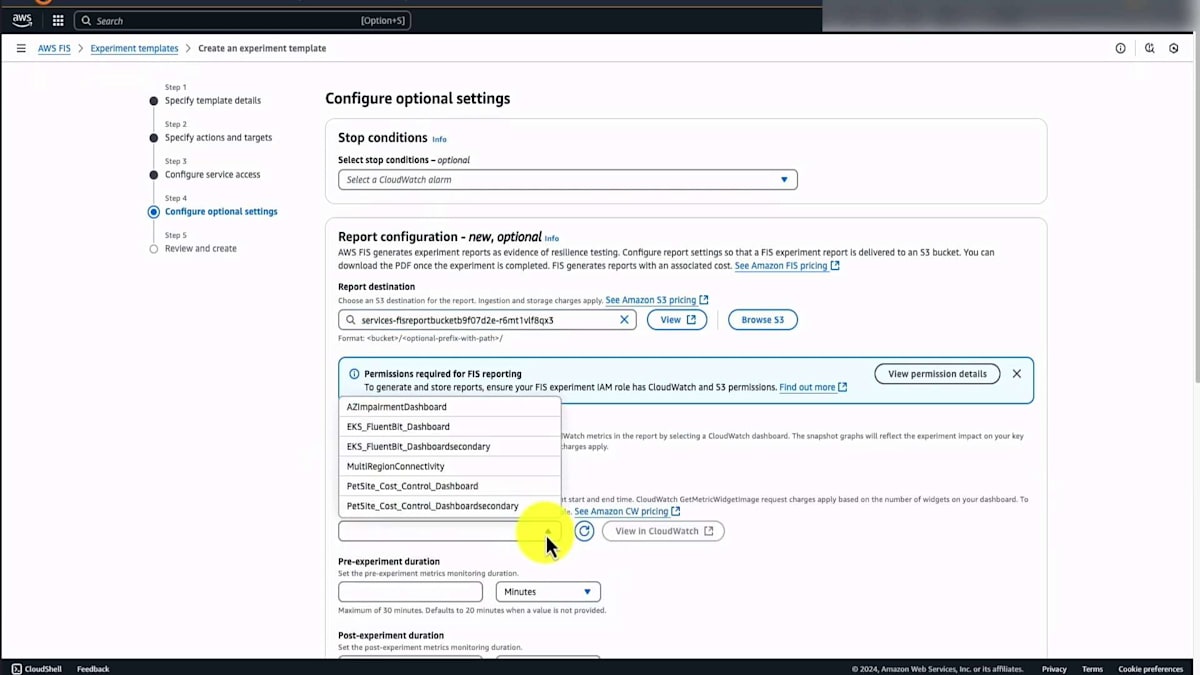Focus the top AWS search box
The height and width of the screenshot is (675, 1200).
(x=242, y=20)
